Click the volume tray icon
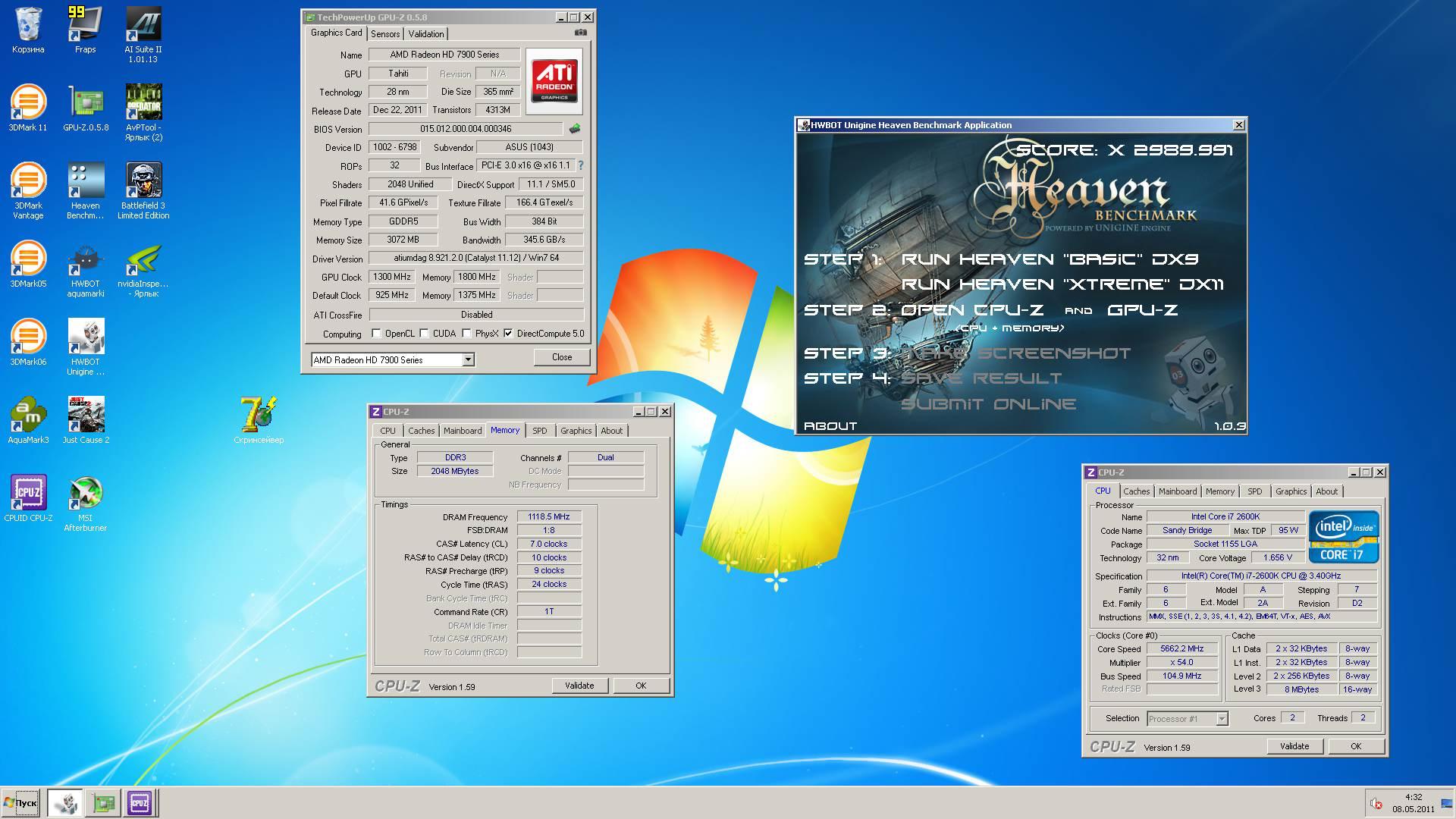 point(1376,804)
